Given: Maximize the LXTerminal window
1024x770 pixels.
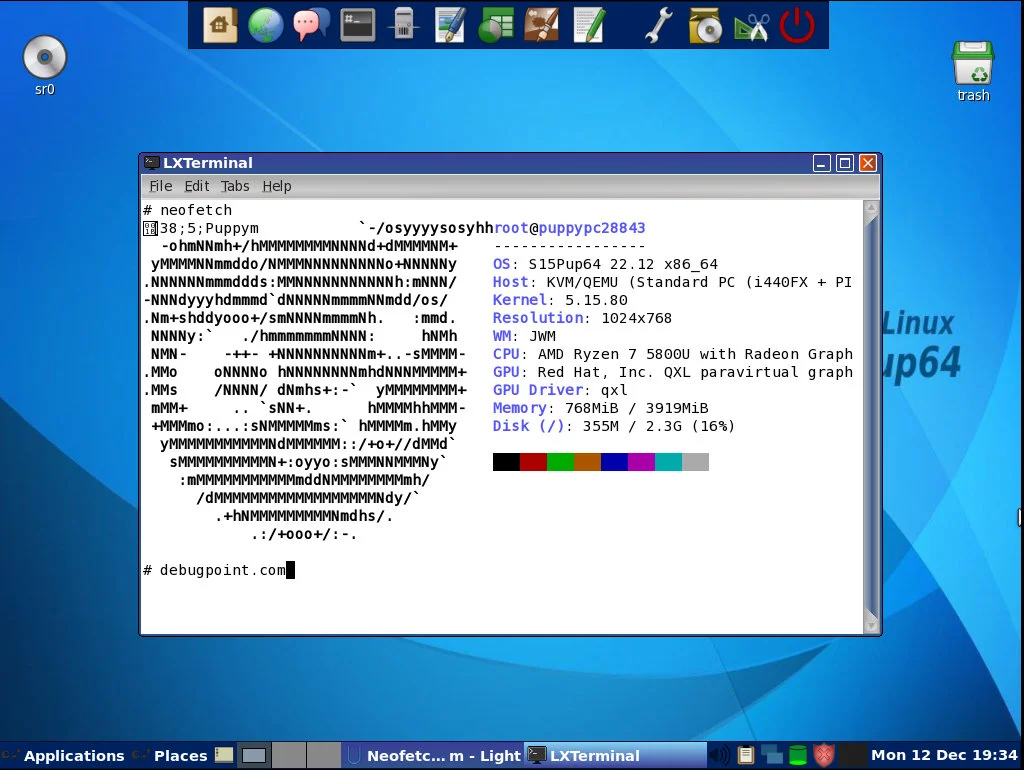Looking at the screenshot, I should 844,163.
